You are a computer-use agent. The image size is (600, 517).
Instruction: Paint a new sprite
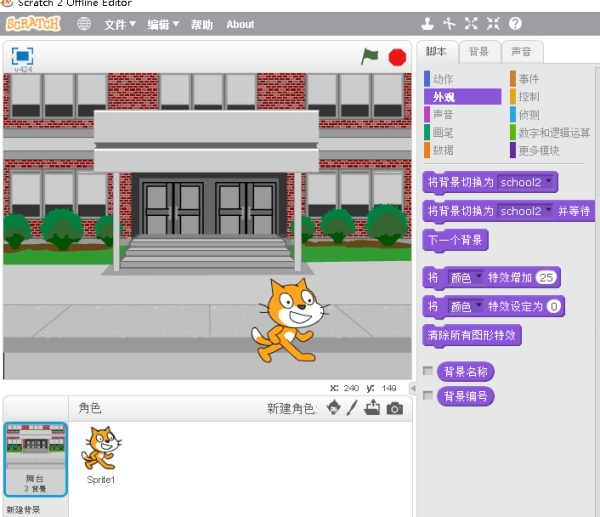click(x=352, y=408)
